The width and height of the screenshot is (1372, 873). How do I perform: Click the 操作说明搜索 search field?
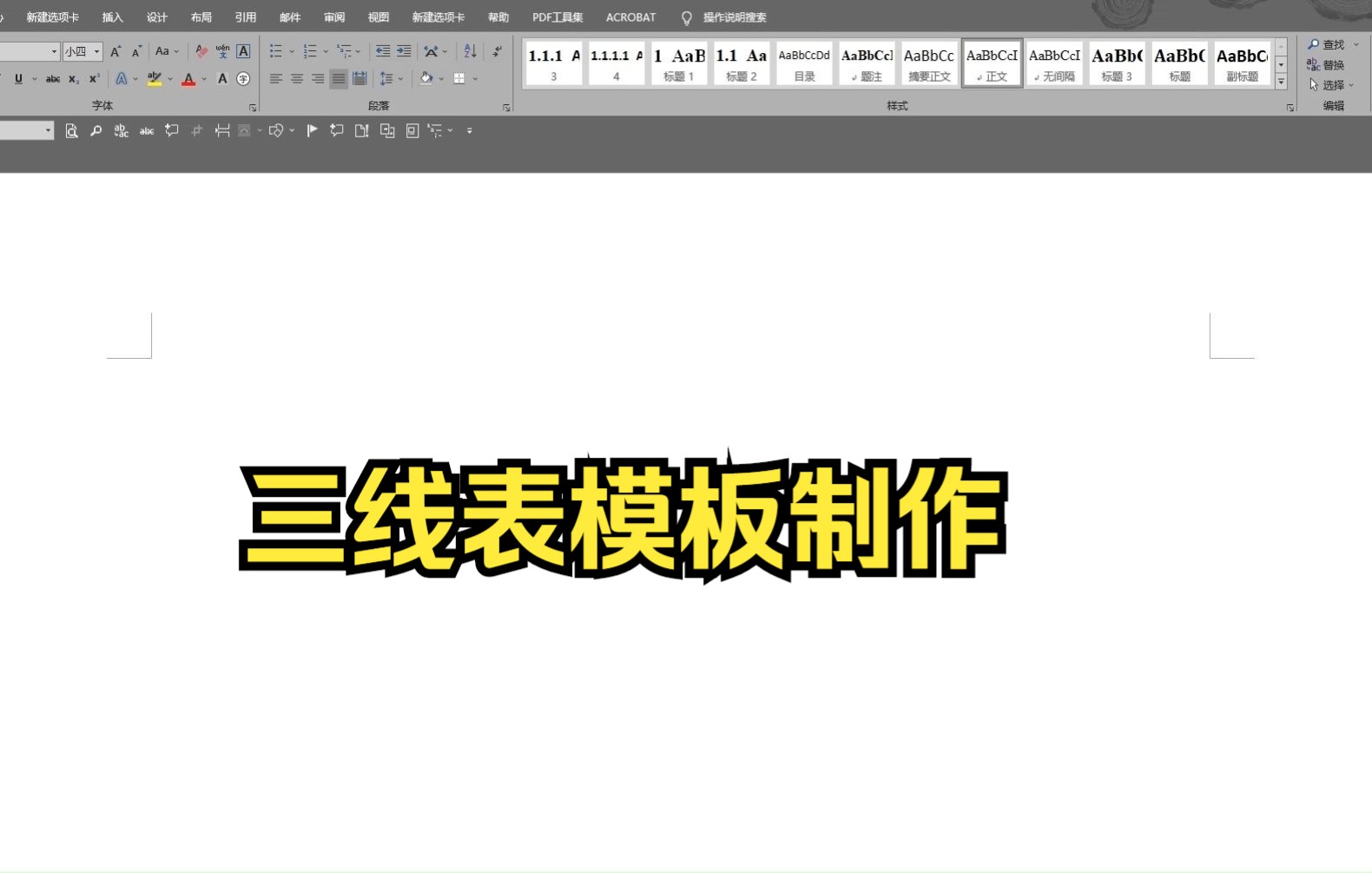pyautogui.click(x=735, y=17)
